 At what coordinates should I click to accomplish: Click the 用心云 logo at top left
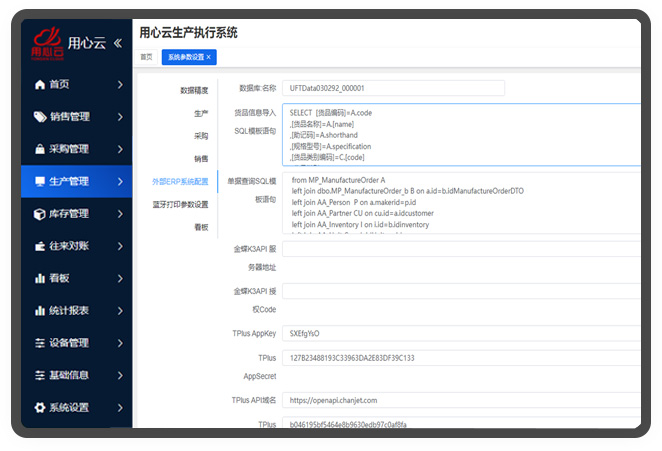pyautogui.click(x=43, y=44)
